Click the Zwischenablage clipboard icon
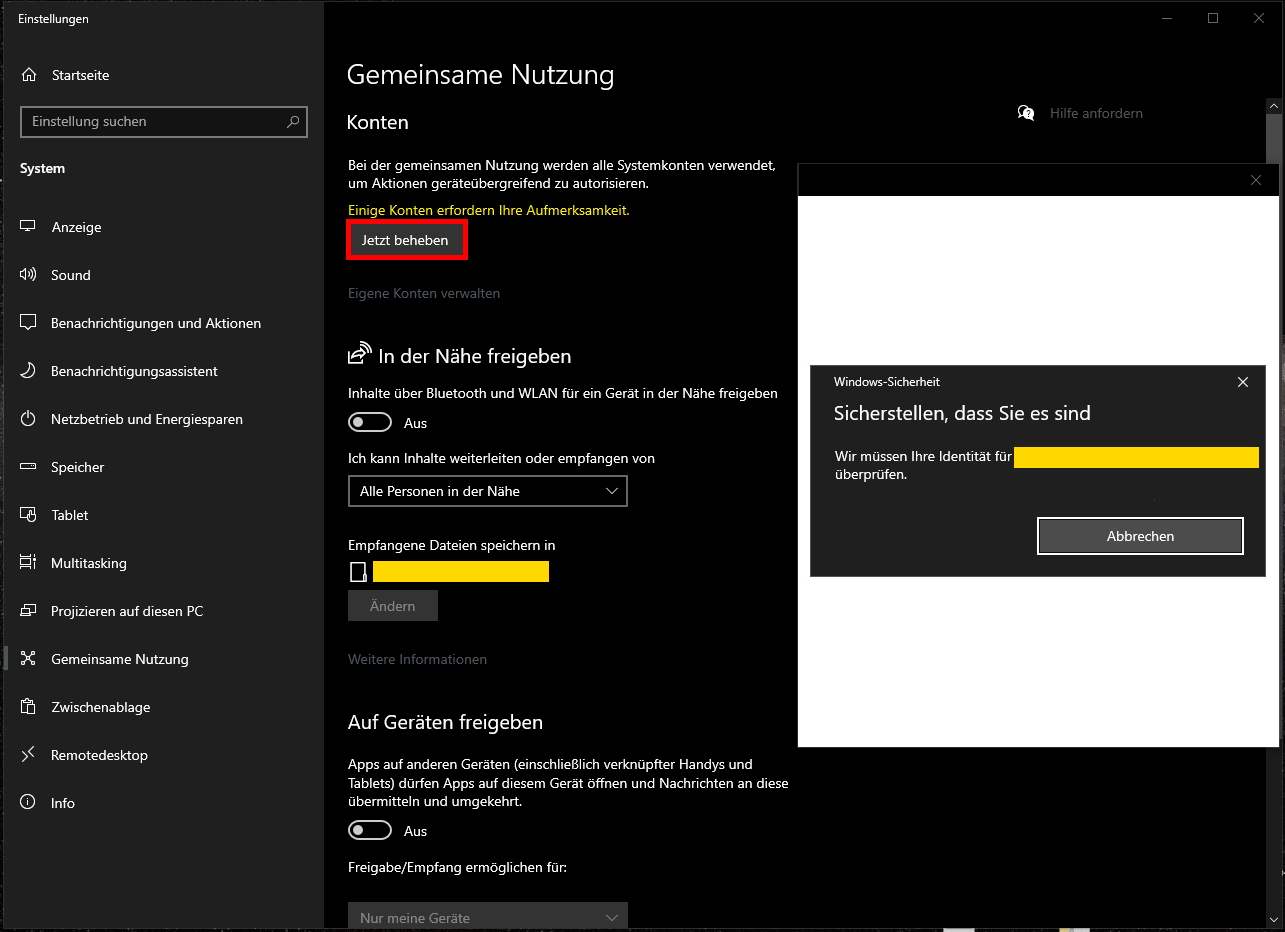 tap(28, 707)
